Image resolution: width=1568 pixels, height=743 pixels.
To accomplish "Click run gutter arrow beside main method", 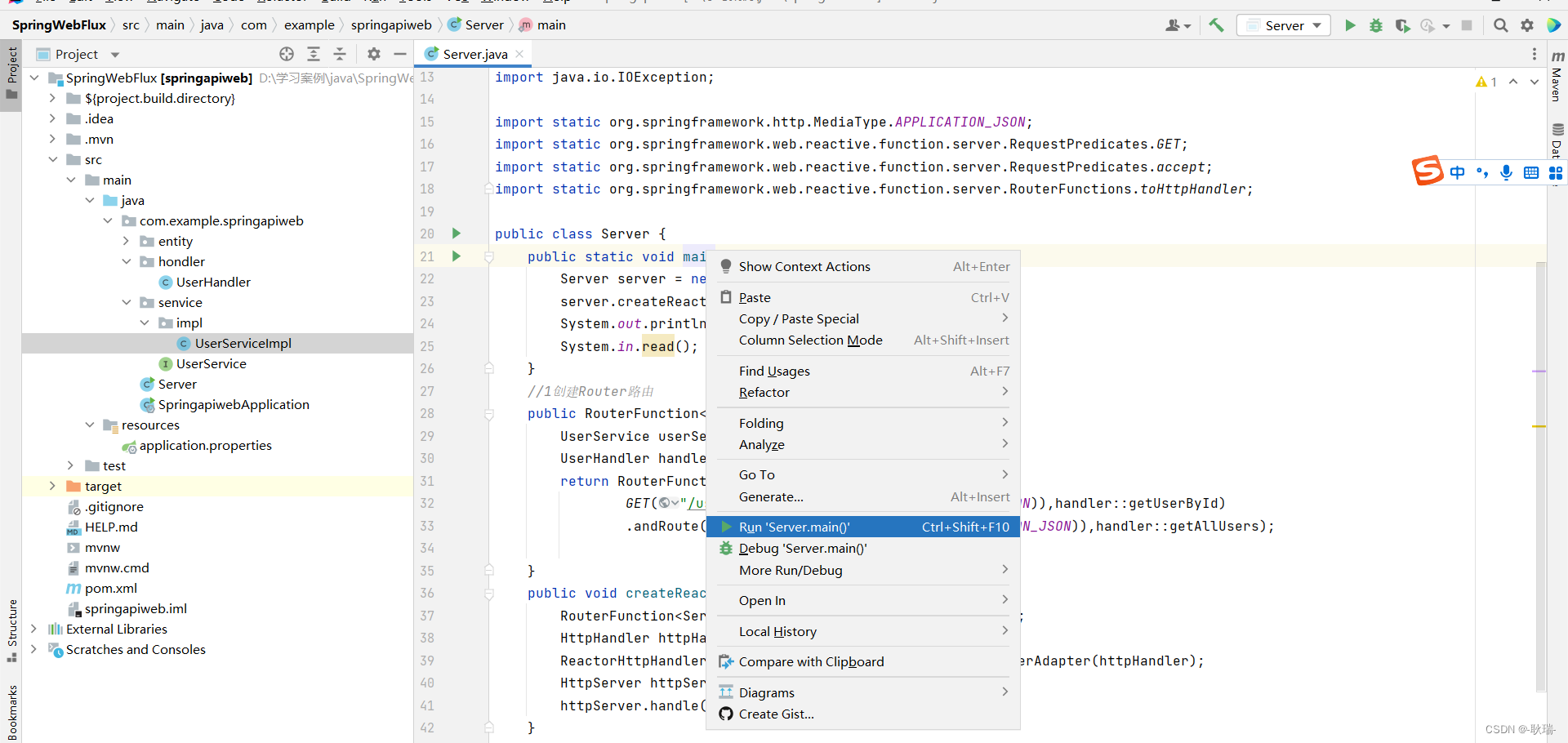I will coord(457,256).
